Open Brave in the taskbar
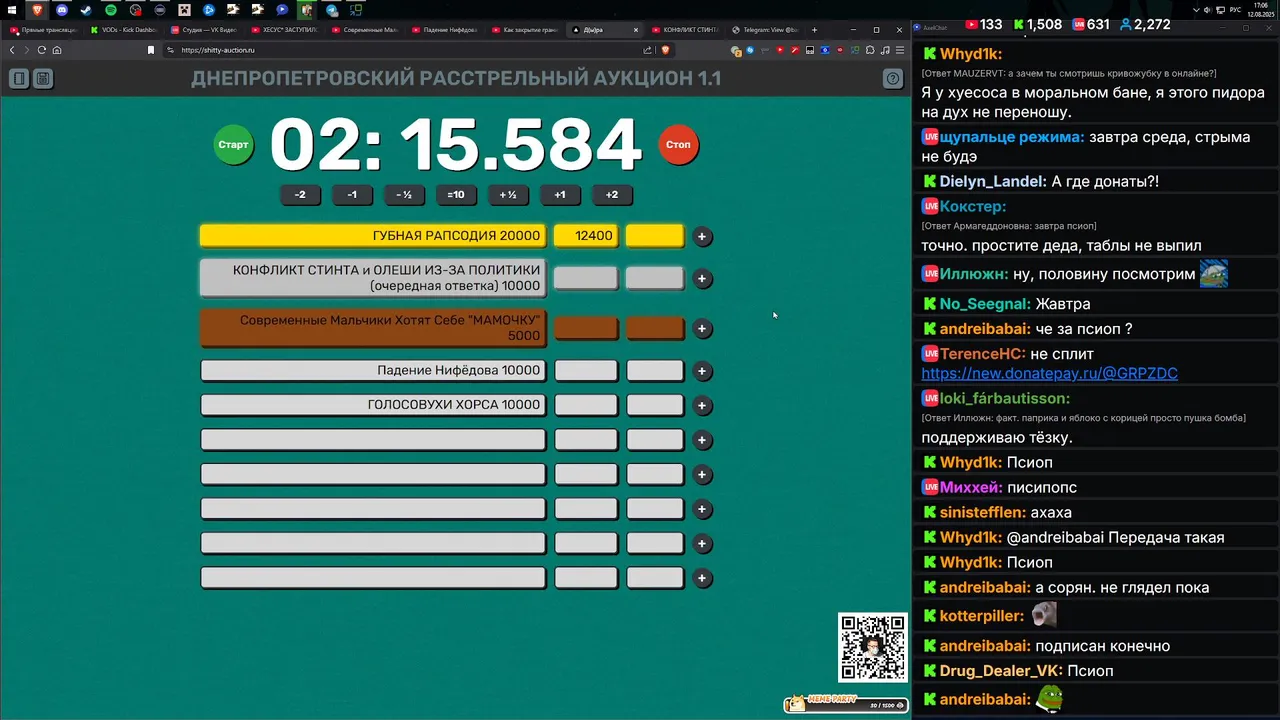This screenshot has height=720, width=1280. coord(37,10)
